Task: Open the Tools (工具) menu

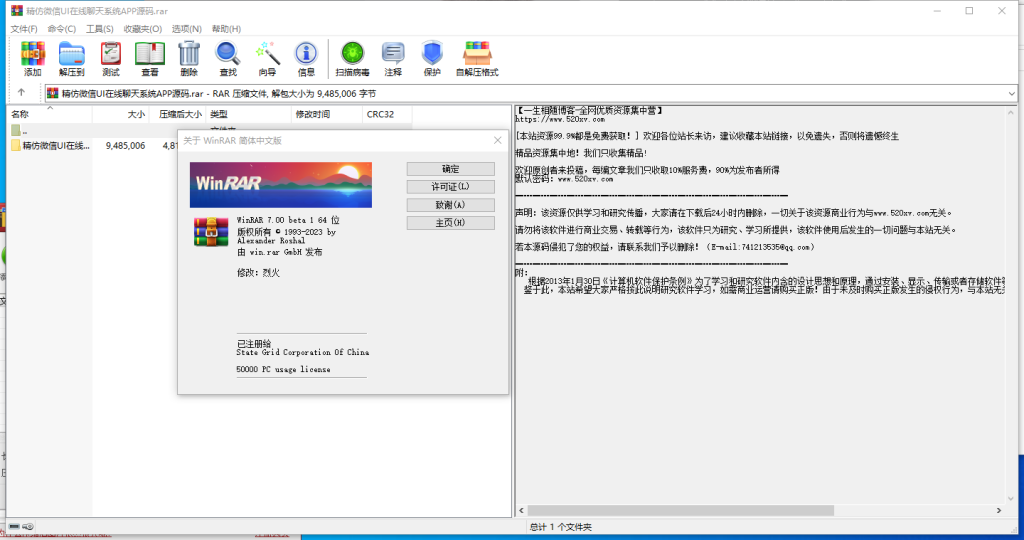Action: coord(100,29)
